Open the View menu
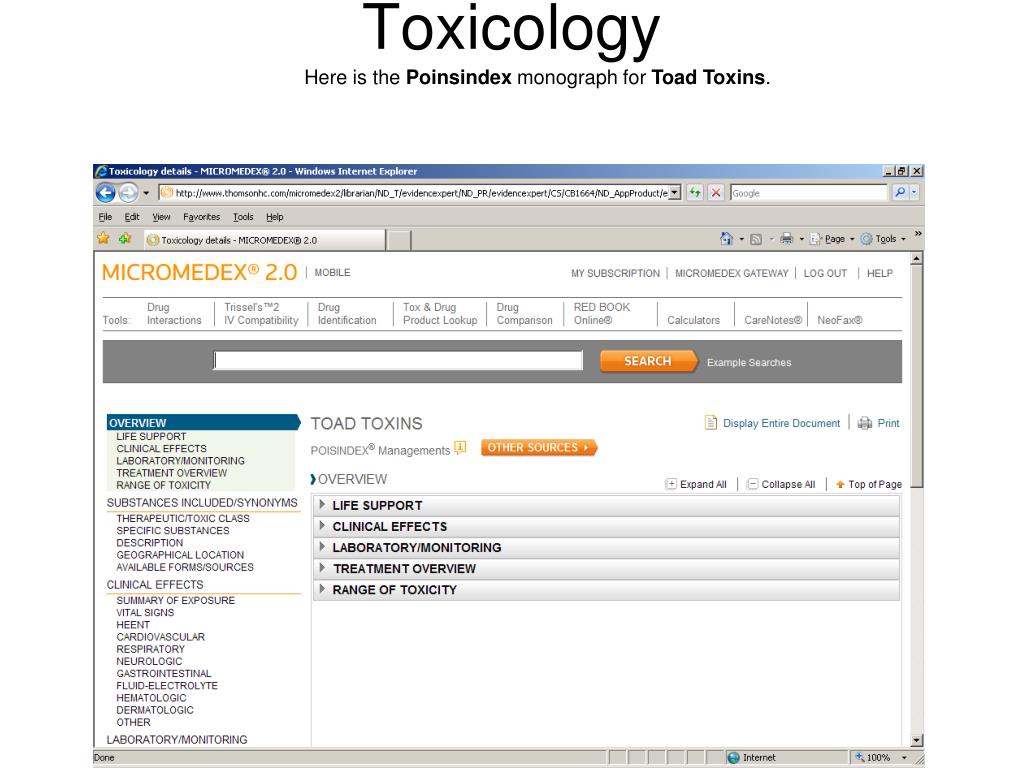 pos(161,217)
